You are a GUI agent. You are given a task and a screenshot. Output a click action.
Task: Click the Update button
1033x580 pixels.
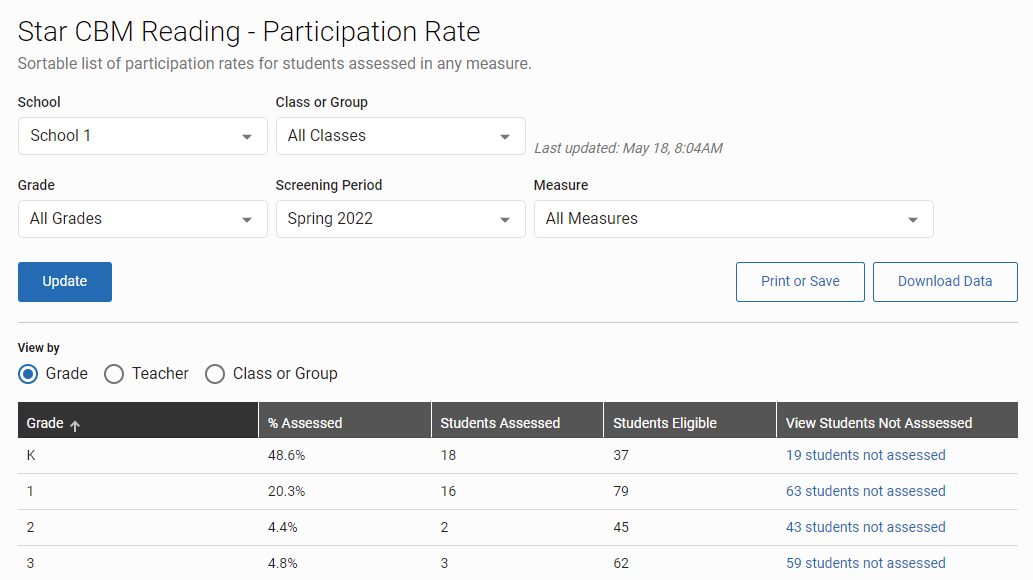(65, 282)
